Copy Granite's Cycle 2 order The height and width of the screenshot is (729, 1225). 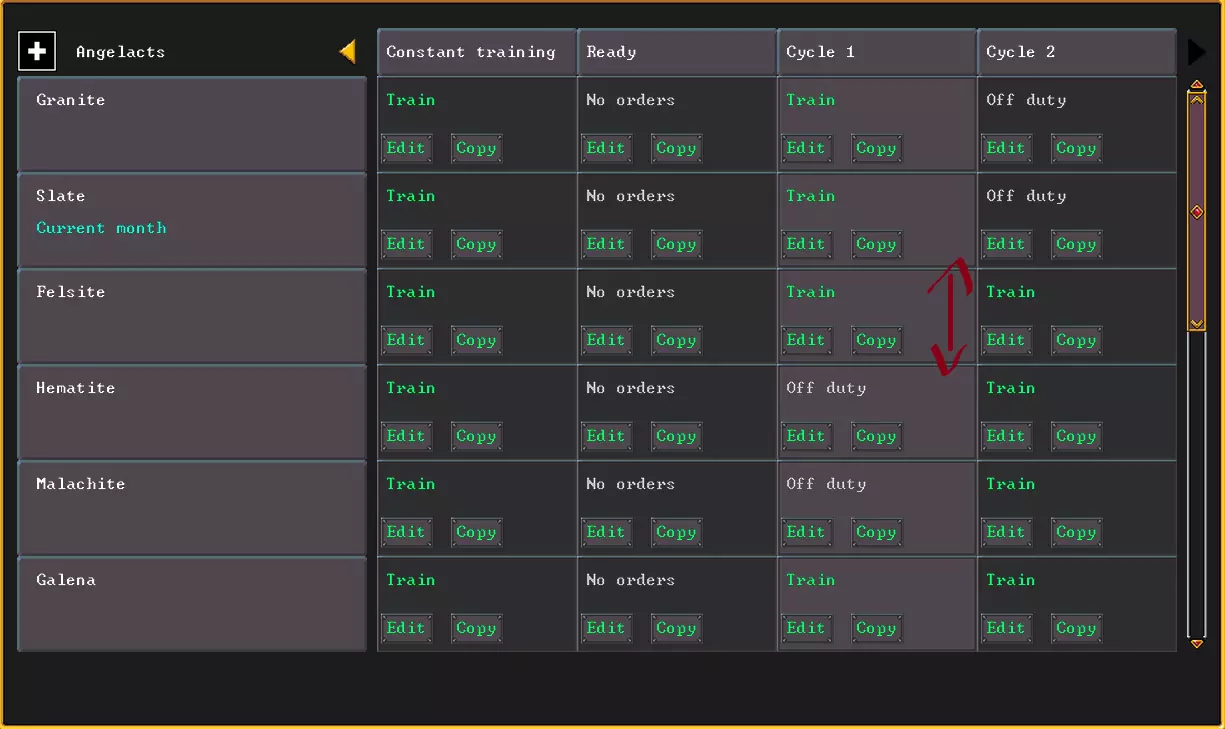pyautogui.click(x=1076, y=148)
